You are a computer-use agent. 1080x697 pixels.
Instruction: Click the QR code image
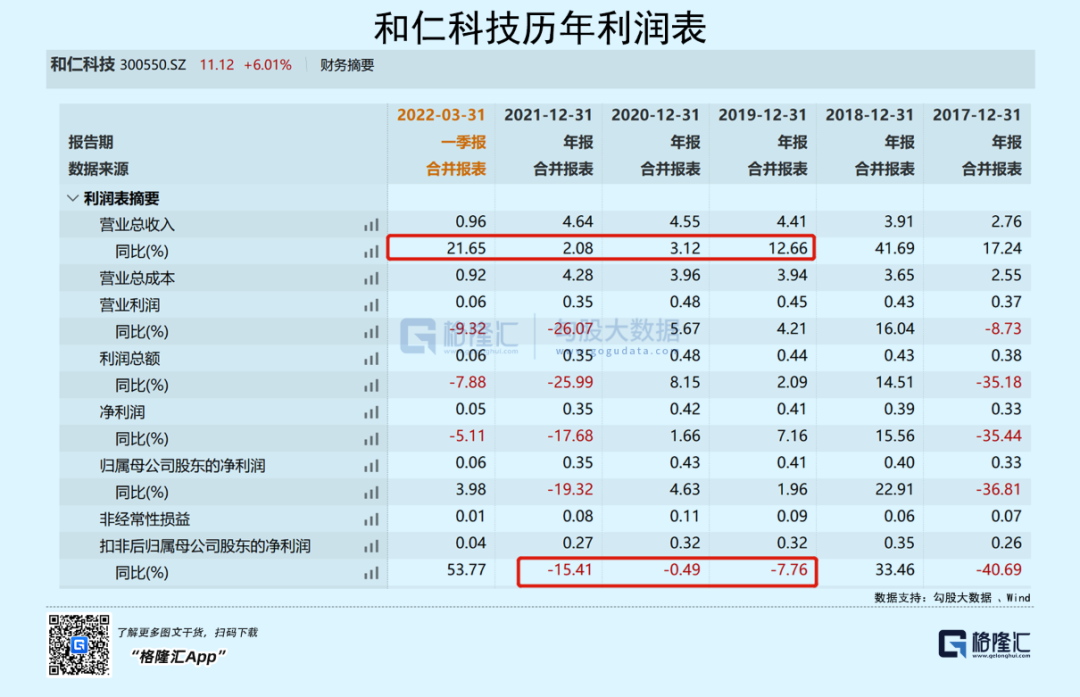point(80,644)
